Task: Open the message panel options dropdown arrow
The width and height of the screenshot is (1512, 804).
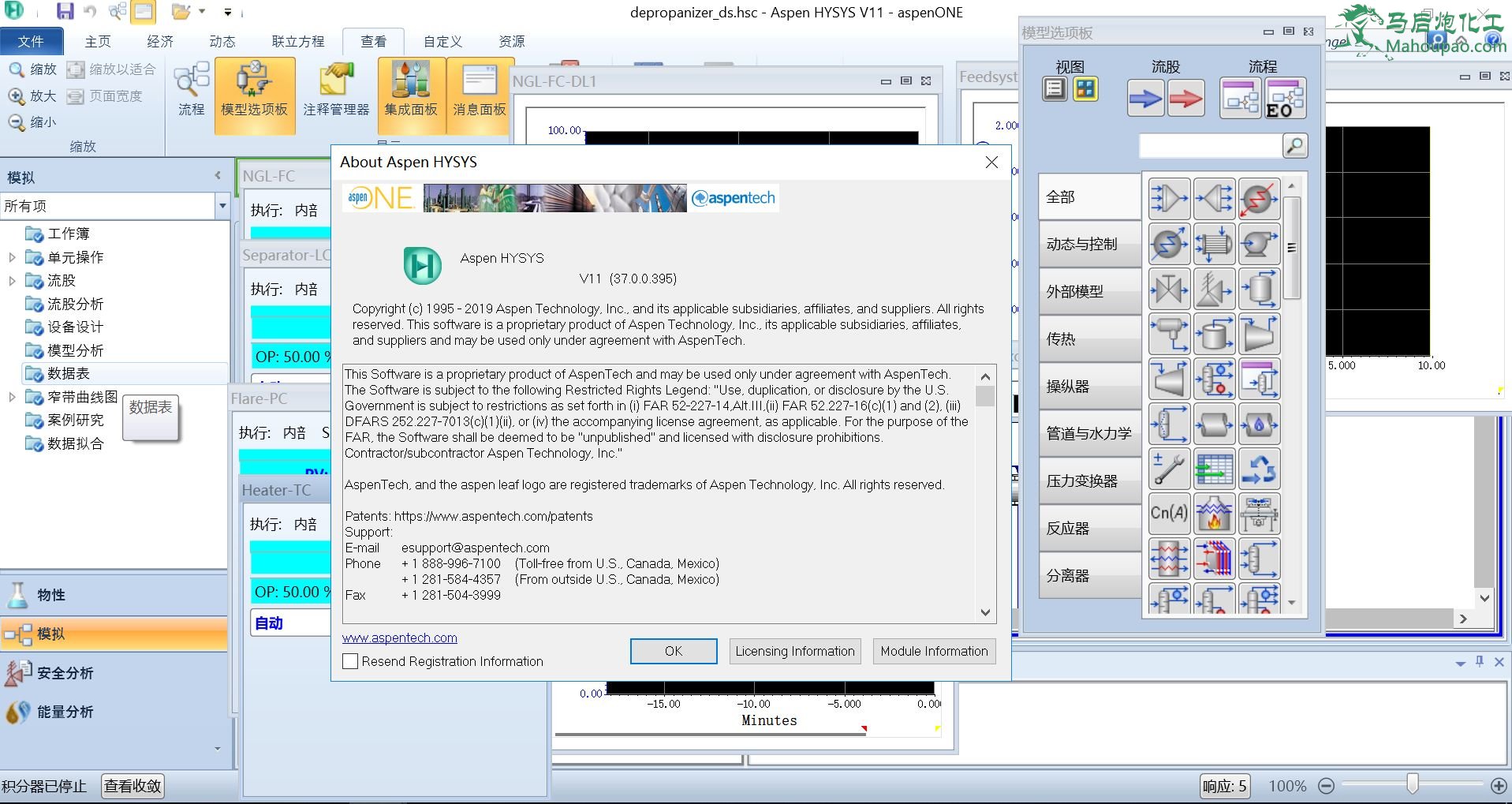Action: pyautogui.click(x=1461, y=664)
